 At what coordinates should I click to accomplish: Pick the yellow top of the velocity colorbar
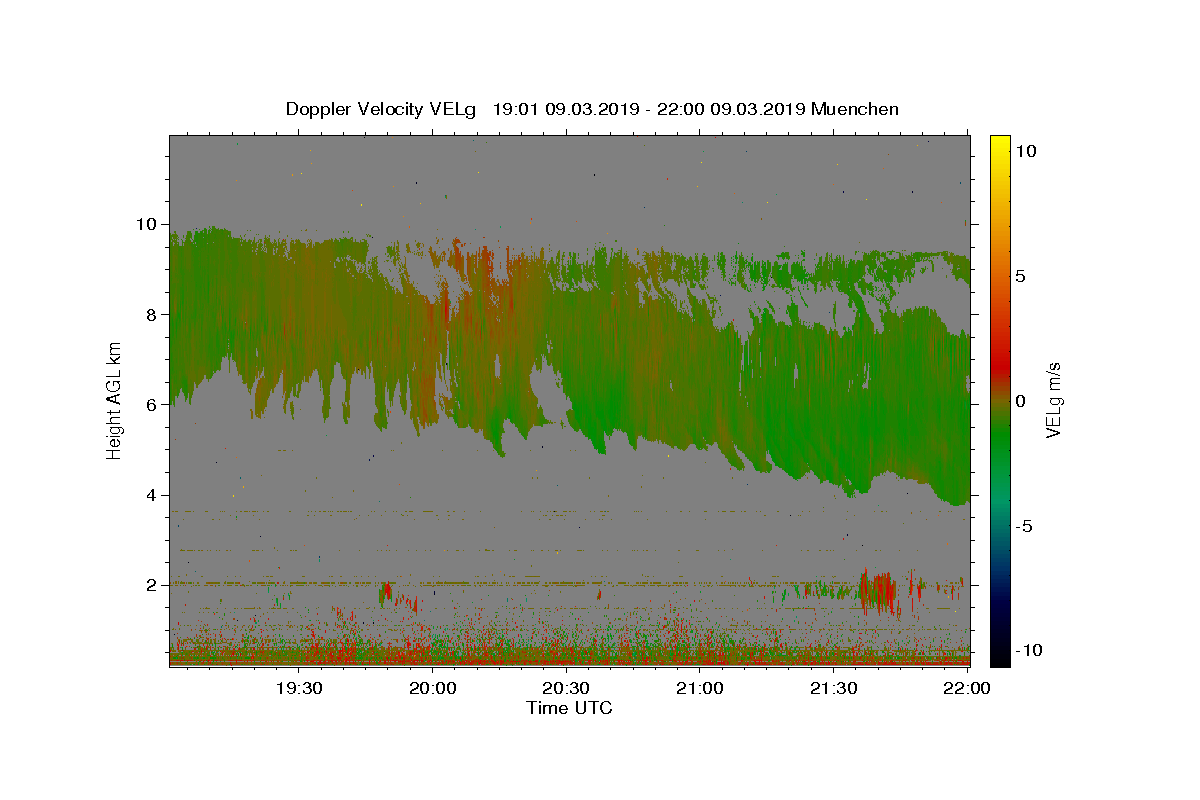pos(1000,145)
